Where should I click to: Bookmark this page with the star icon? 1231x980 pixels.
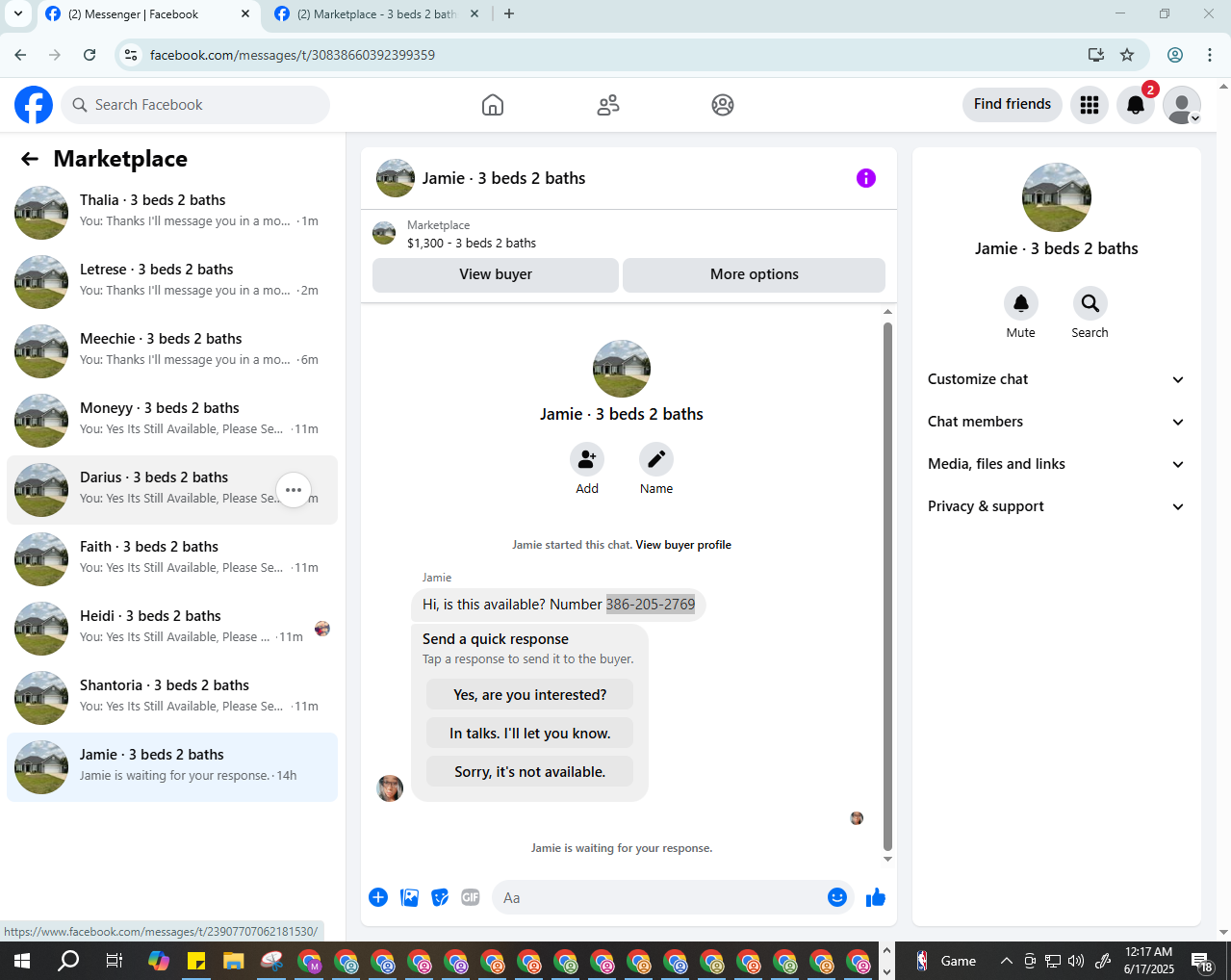1127,55
